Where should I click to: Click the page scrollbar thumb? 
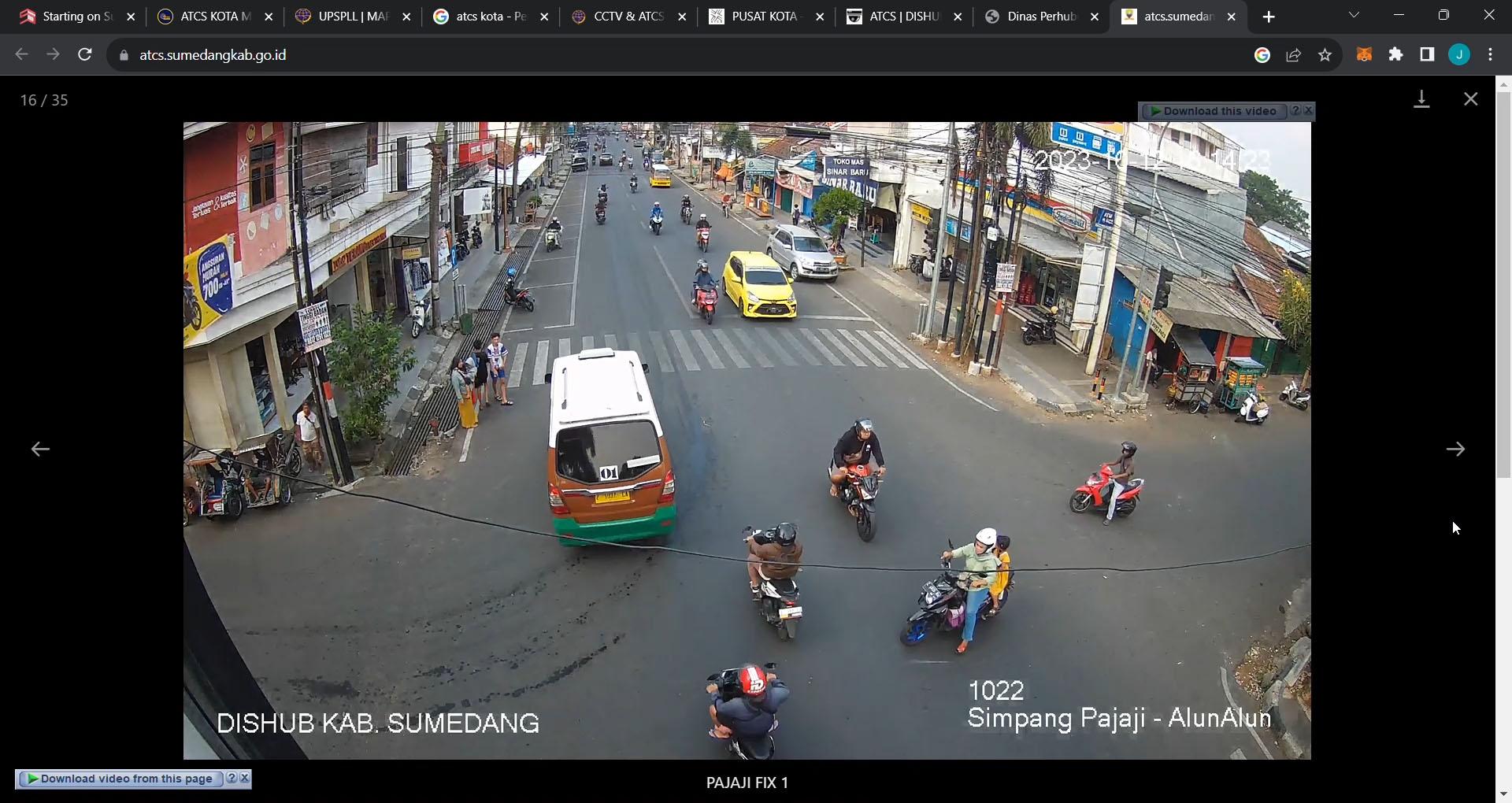click(x=1503, y=284)
